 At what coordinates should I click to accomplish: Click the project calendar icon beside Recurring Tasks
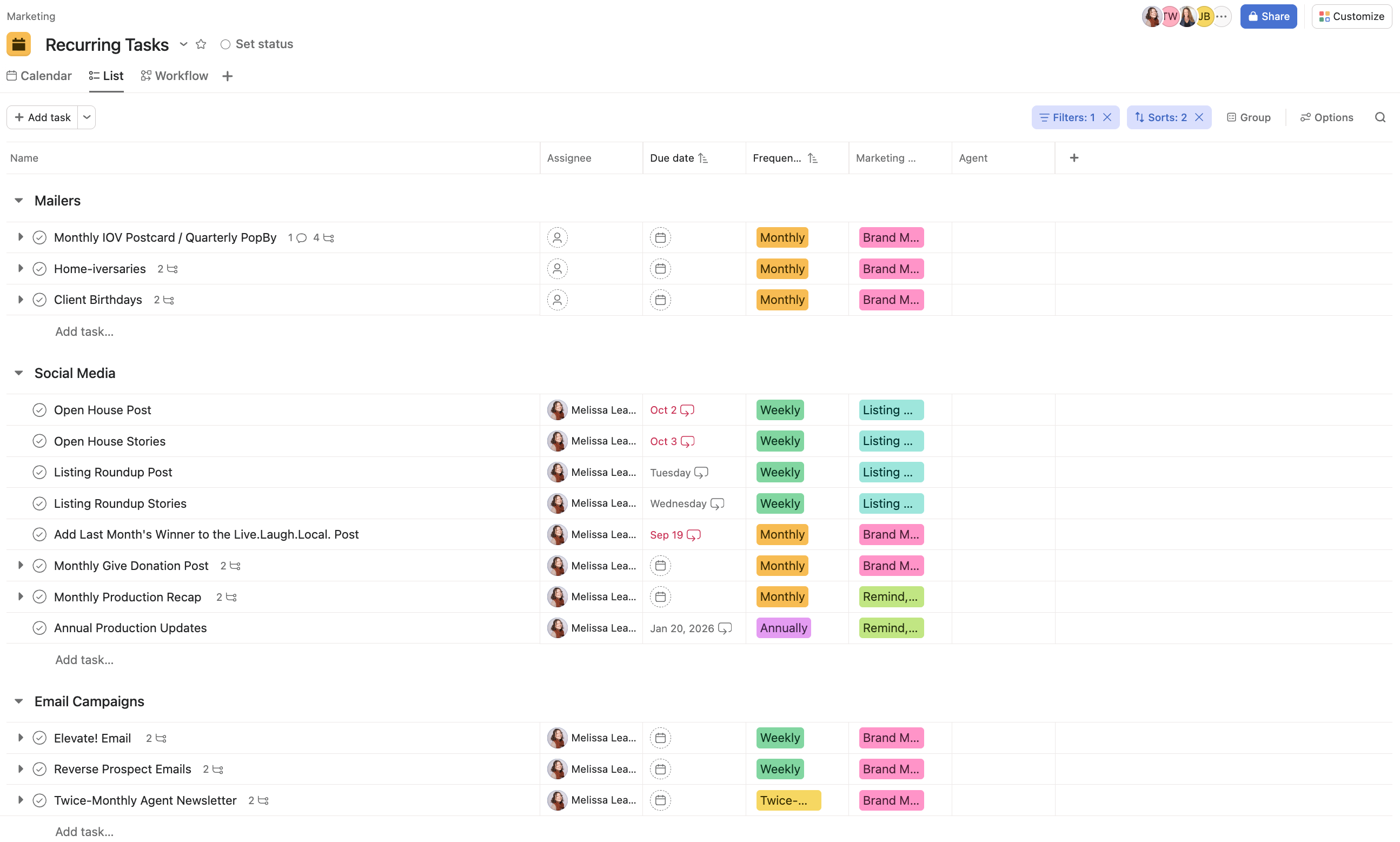pos(19,44)
